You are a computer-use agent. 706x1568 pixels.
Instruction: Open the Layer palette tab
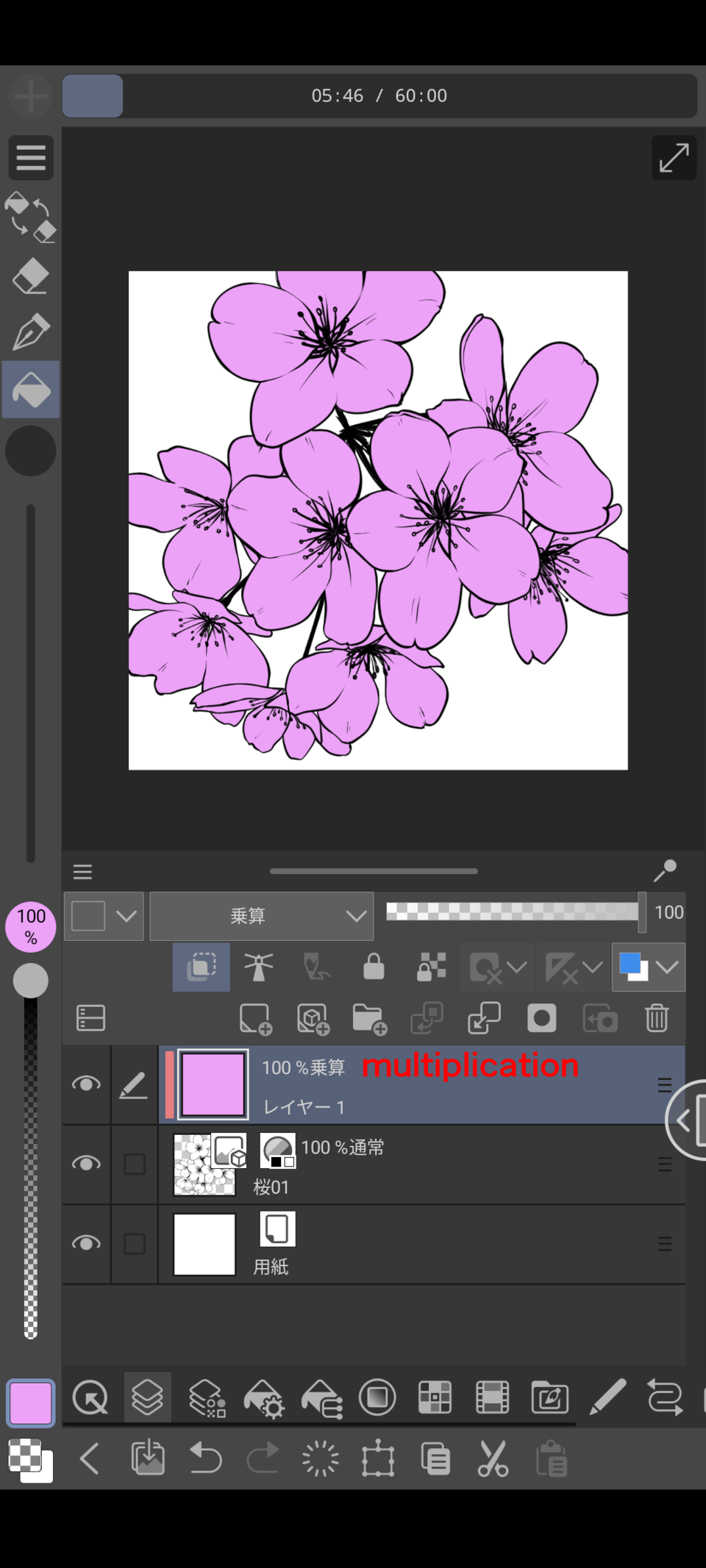coord(147,1397)
